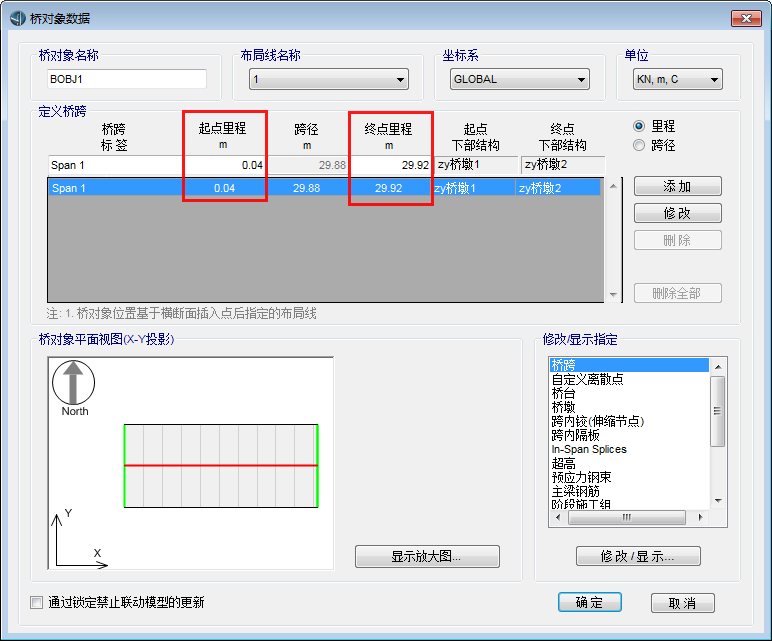
Task: Click the bridge object dialog title icon
Action: coord(16,18)
